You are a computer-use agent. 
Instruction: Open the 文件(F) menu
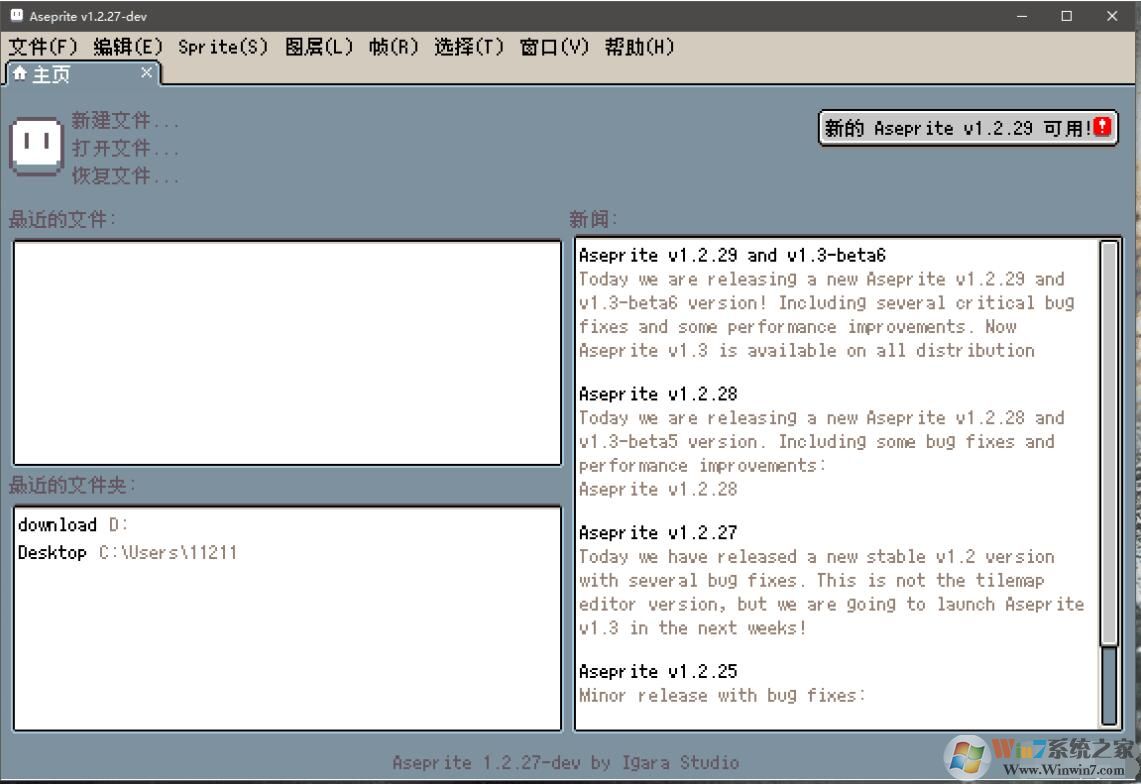[43, 47]
